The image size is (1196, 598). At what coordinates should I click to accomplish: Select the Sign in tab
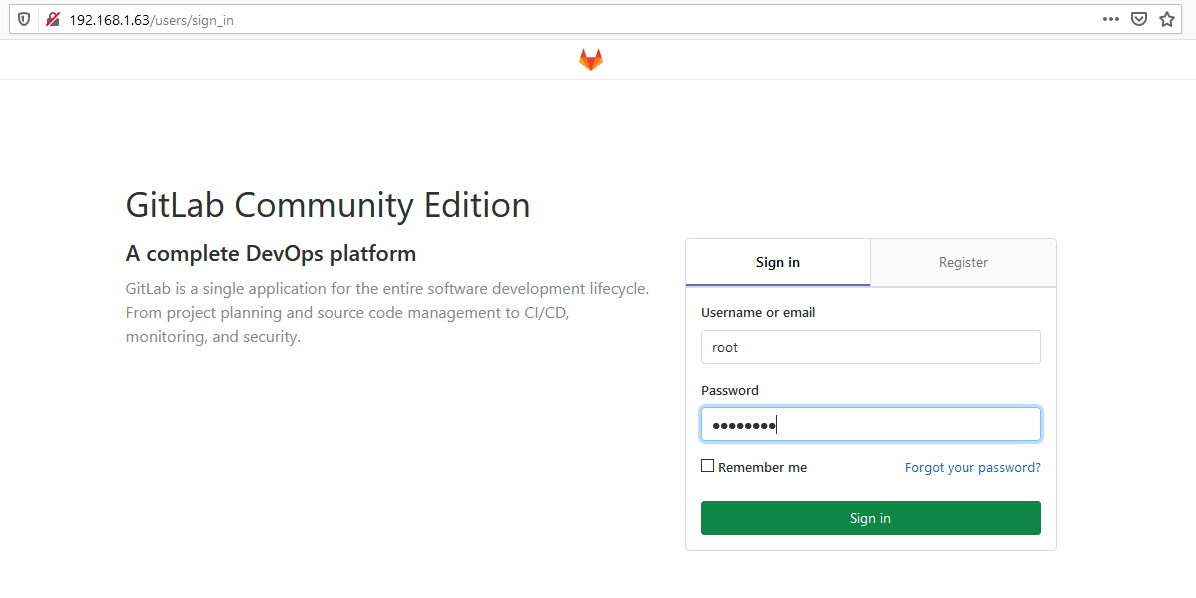(x=777, y=262)
